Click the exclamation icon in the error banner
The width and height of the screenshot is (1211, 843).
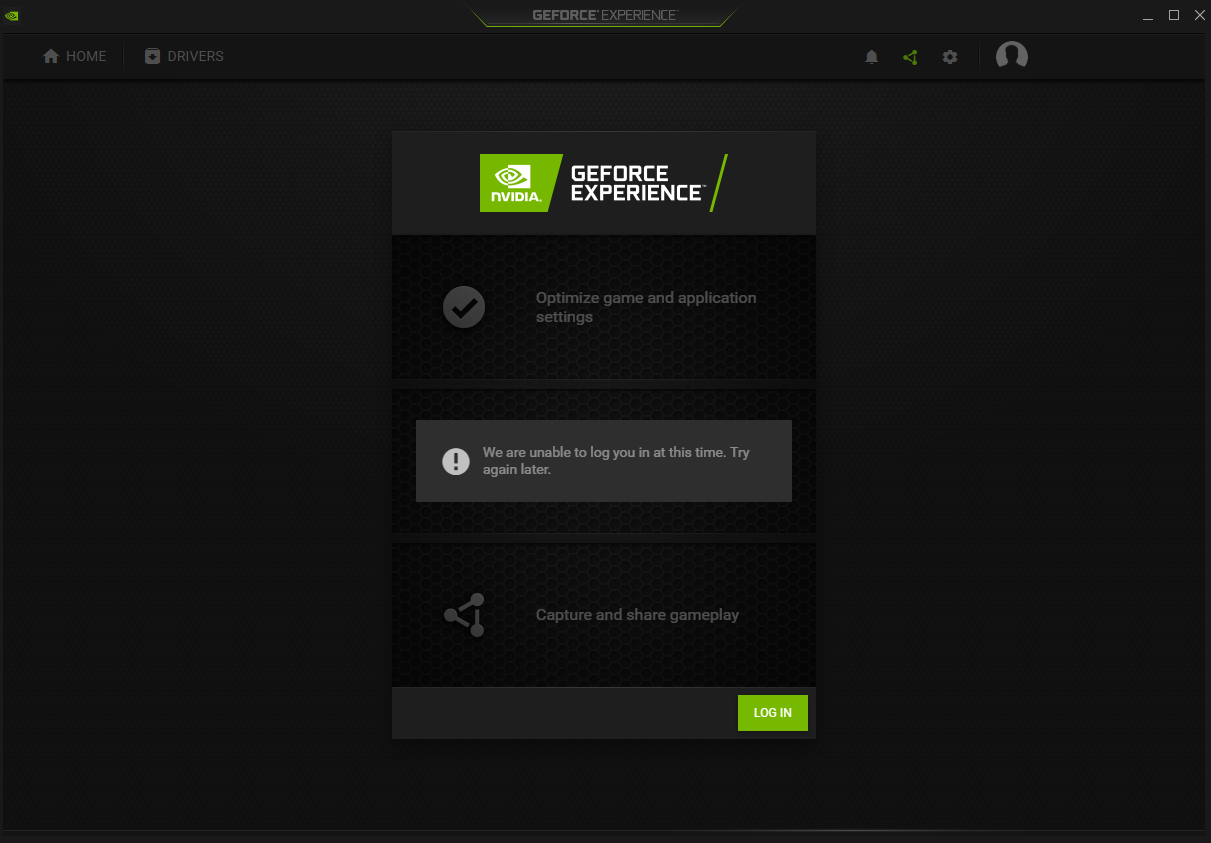[456, 461]
